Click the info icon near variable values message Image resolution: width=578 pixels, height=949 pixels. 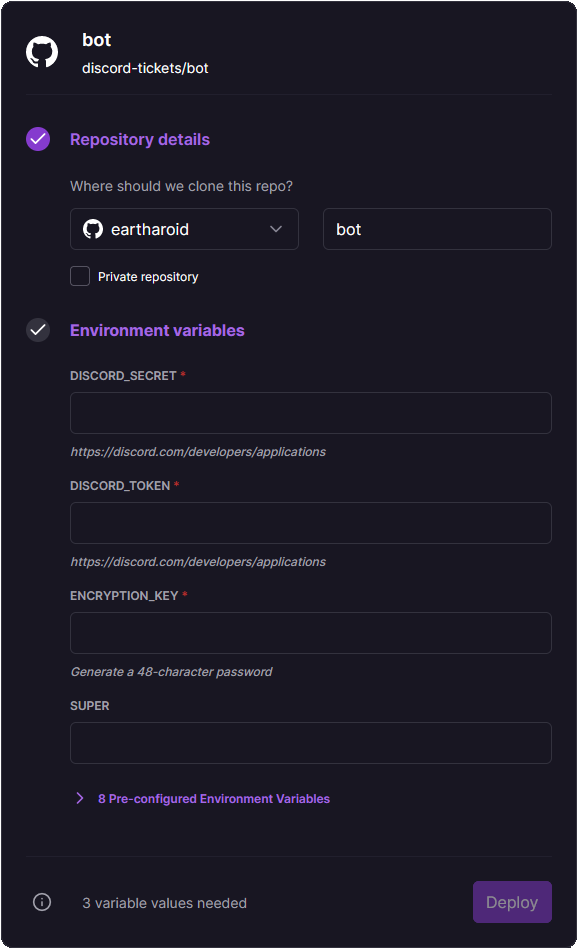click(41, 902)
